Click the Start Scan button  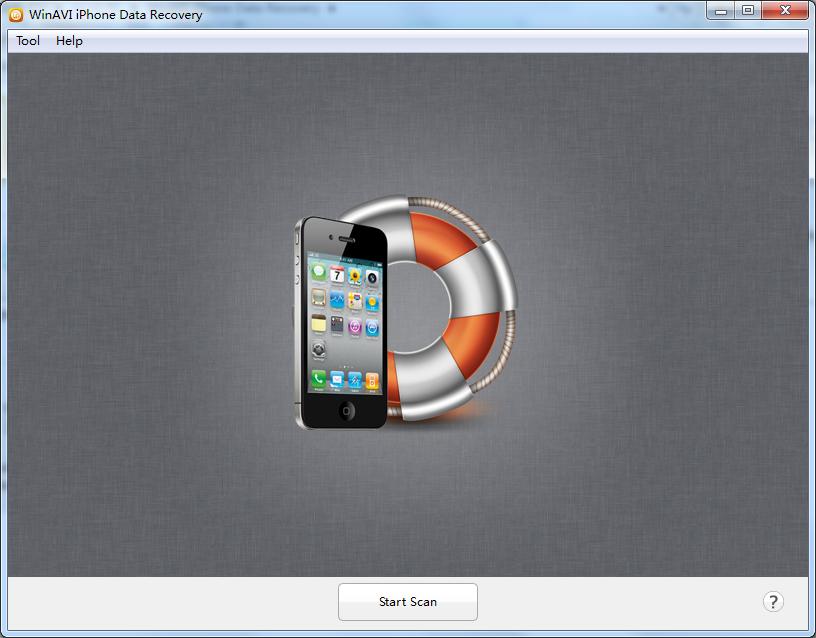coord(407,602)
